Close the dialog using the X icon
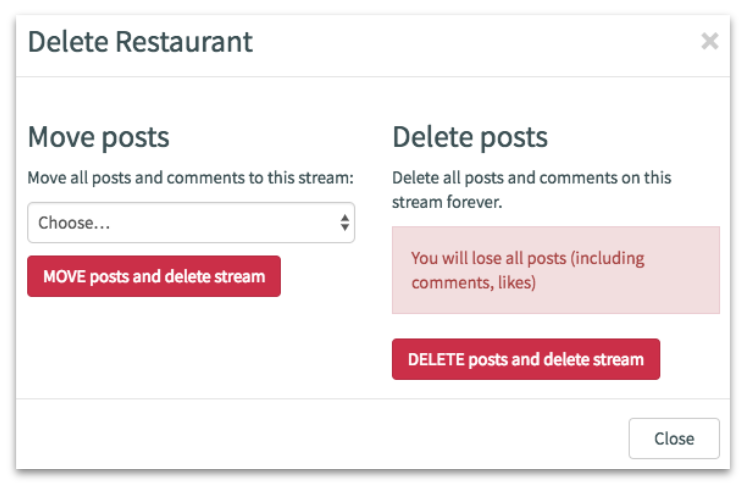 click(709, 41)
